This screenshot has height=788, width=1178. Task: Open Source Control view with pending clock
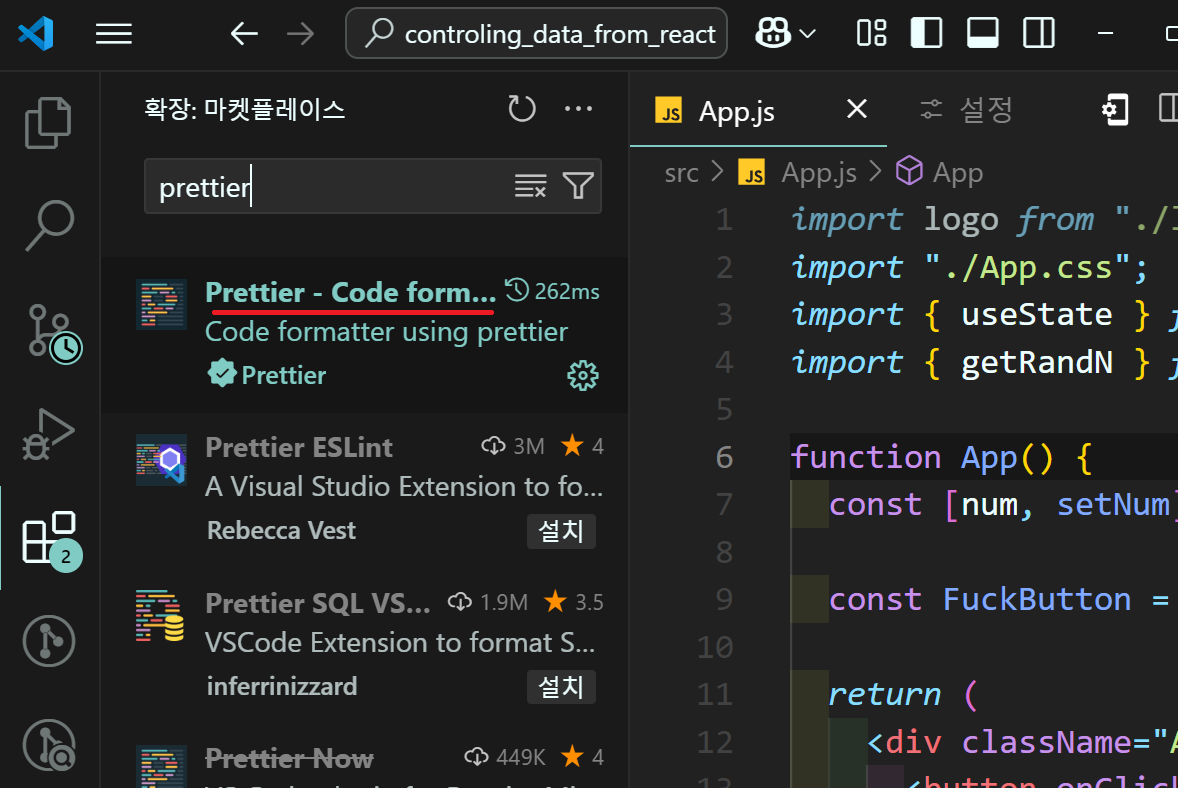click(x=53, y=333)
